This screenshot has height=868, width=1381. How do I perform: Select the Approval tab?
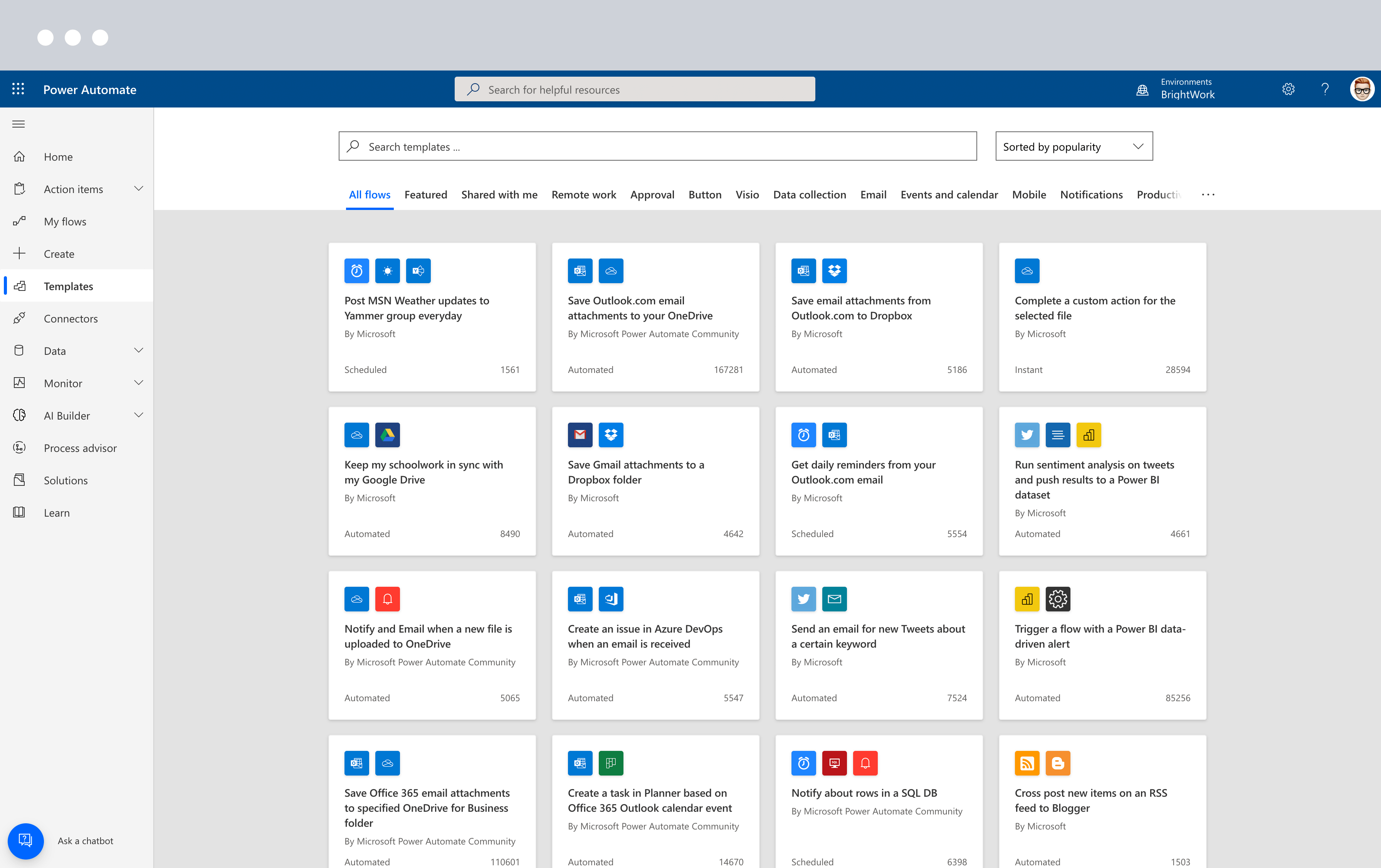pos(652,194)
